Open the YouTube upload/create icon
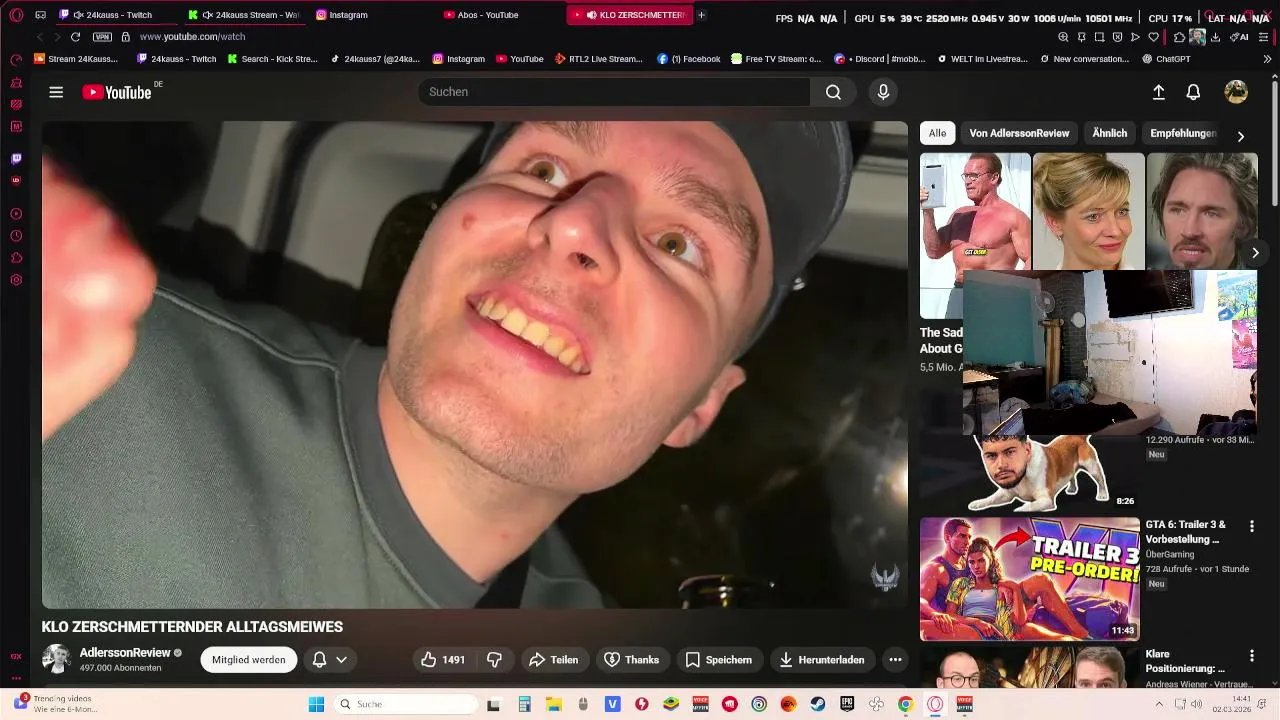Image resolution: width=1280 pixels, height=720 pixels. click(1158, 92)
